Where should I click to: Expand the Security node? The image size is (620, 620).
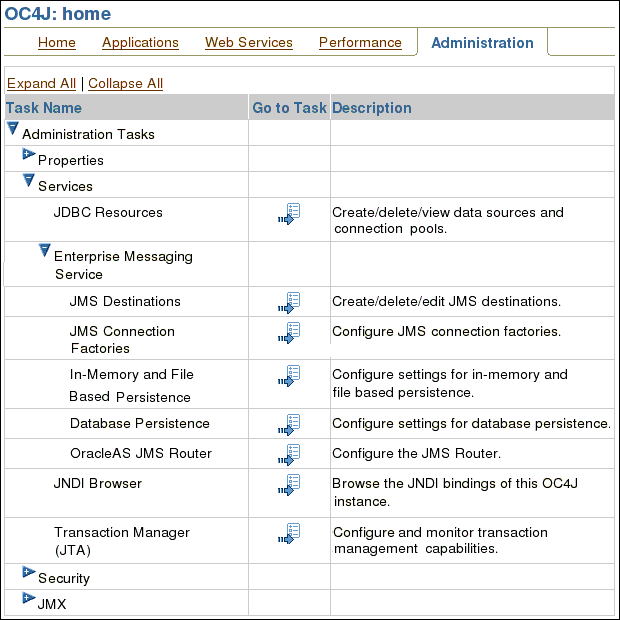(28, 573)
